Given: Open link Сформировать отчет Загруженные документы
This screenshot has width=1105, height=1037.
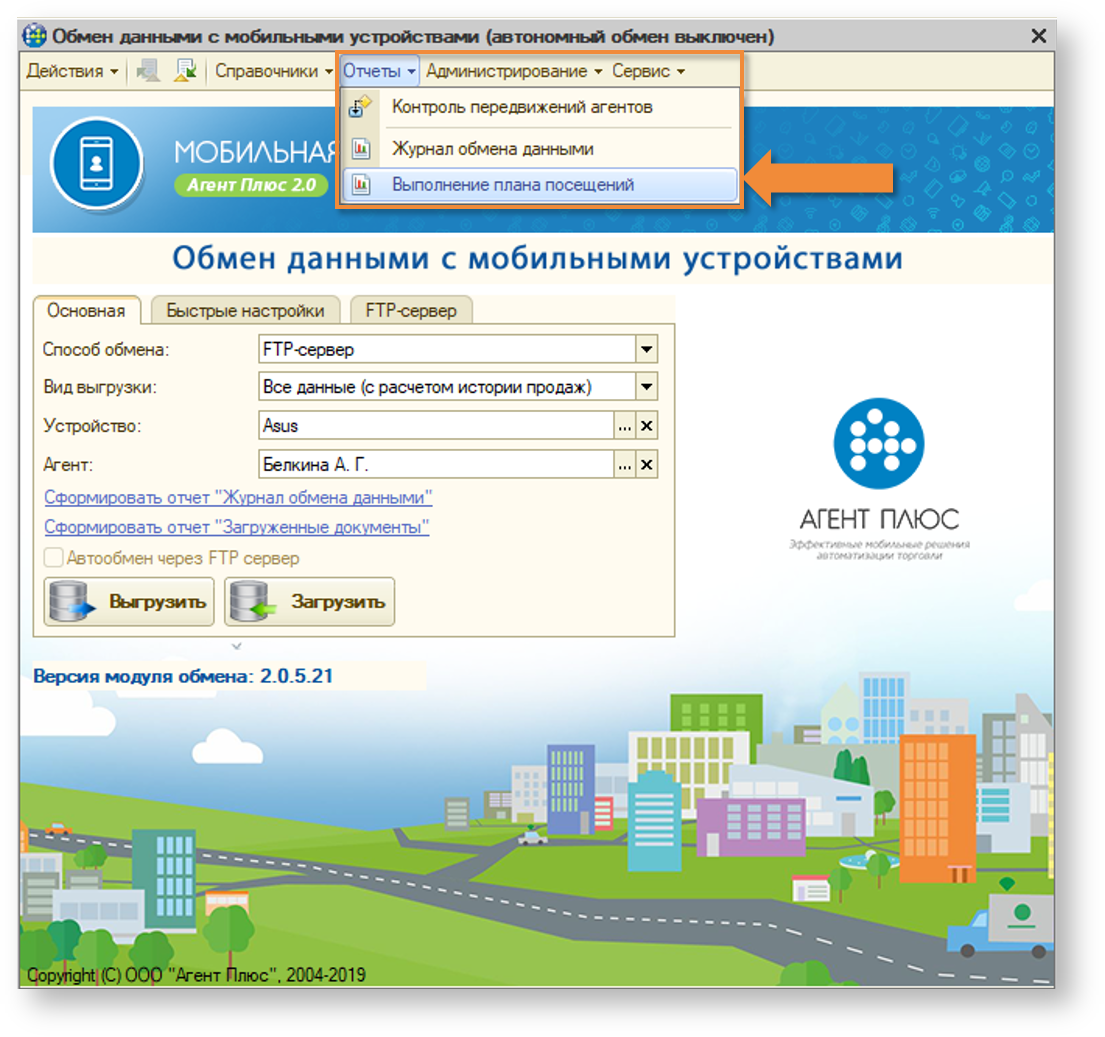Looking at the screenshot, I should point(237,527).
